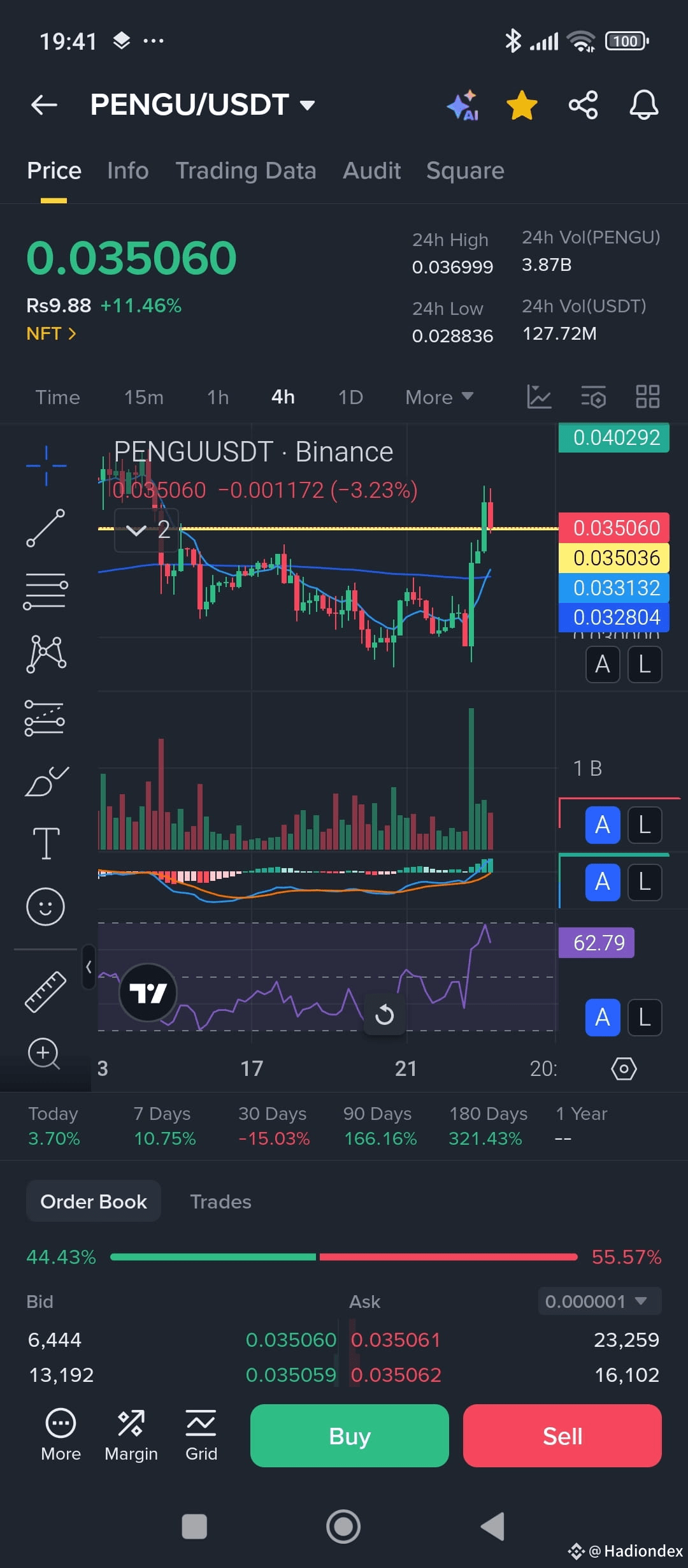Viewport: 688px width, 1568px height.
Task: Toggle auto scale A on MACD pane
Action: tap(603, 882)
